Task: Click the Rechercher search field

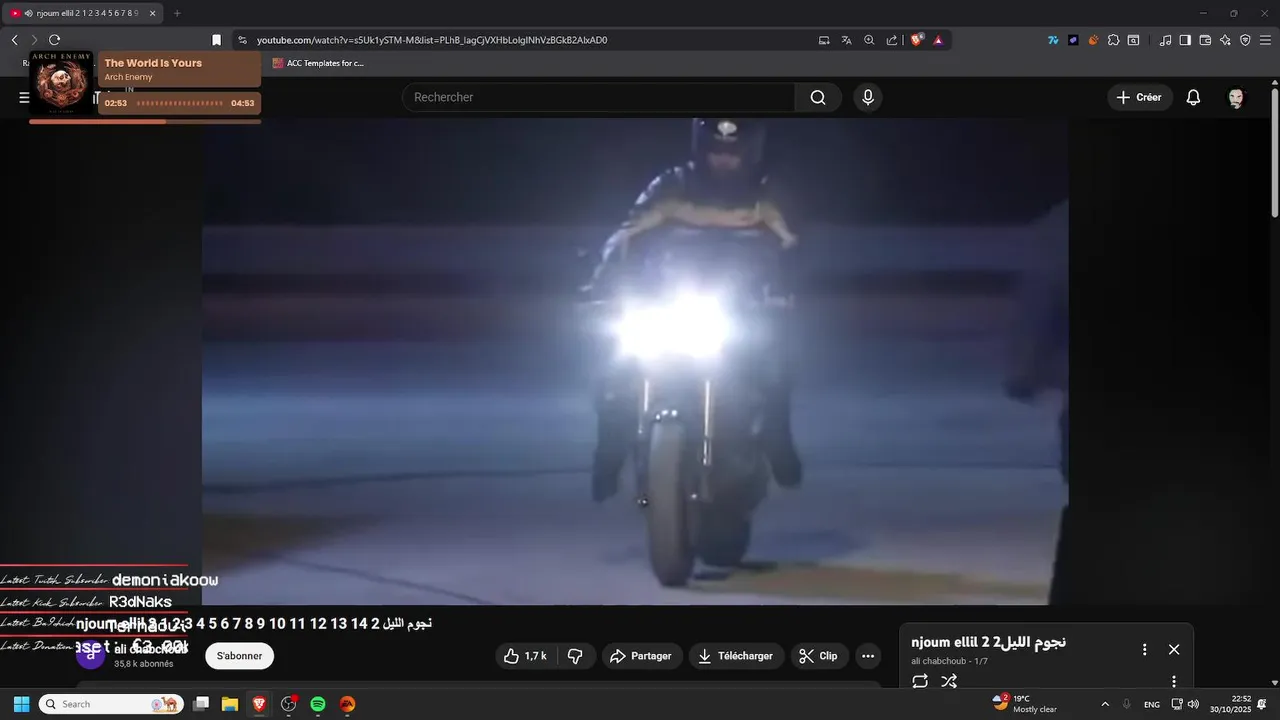Action: 600,97
